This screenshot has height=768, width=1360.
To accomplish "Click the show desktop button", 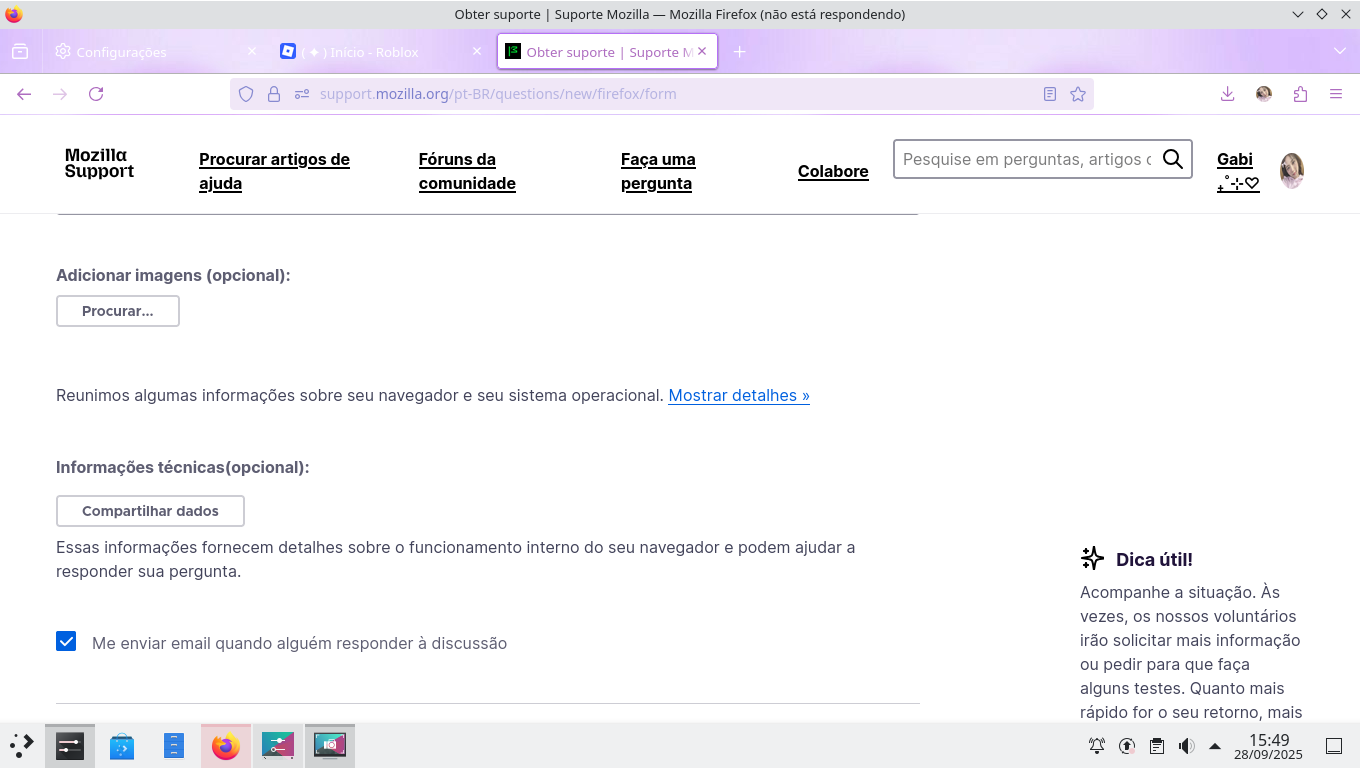I will tap(1333, 746).
